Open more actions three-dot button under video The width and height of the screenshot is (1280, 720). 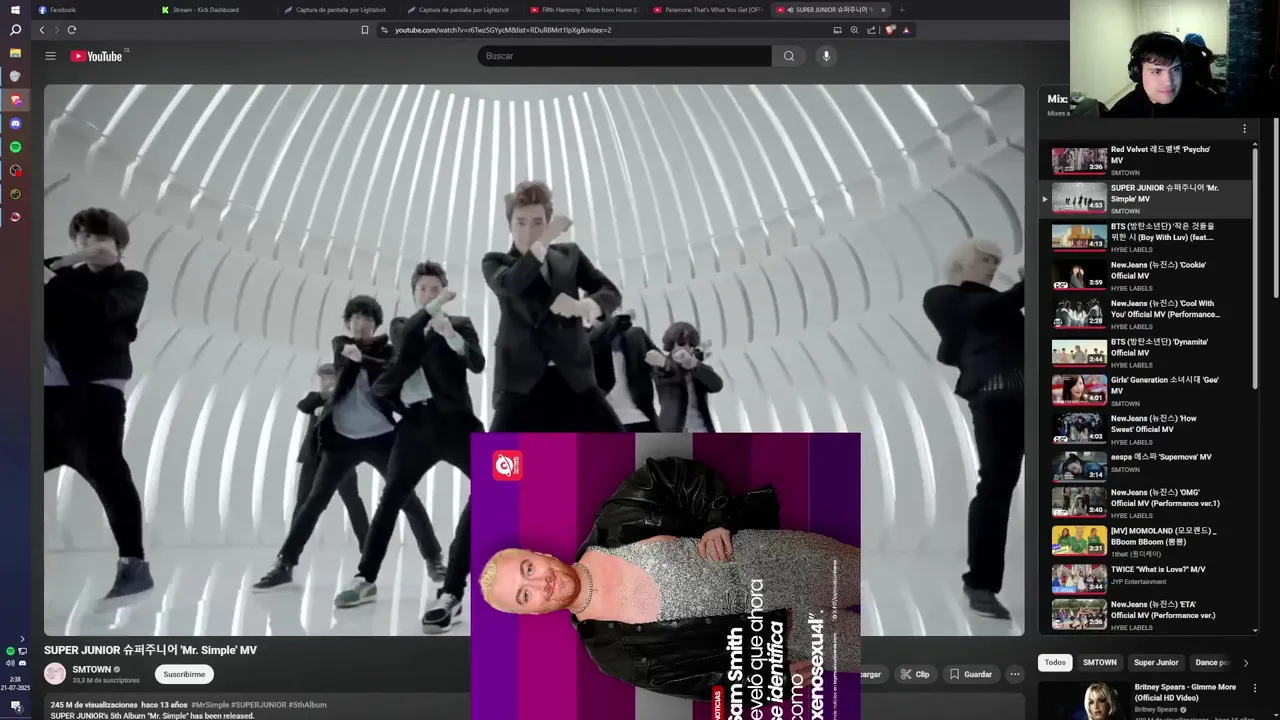[x=1014, y=674]
